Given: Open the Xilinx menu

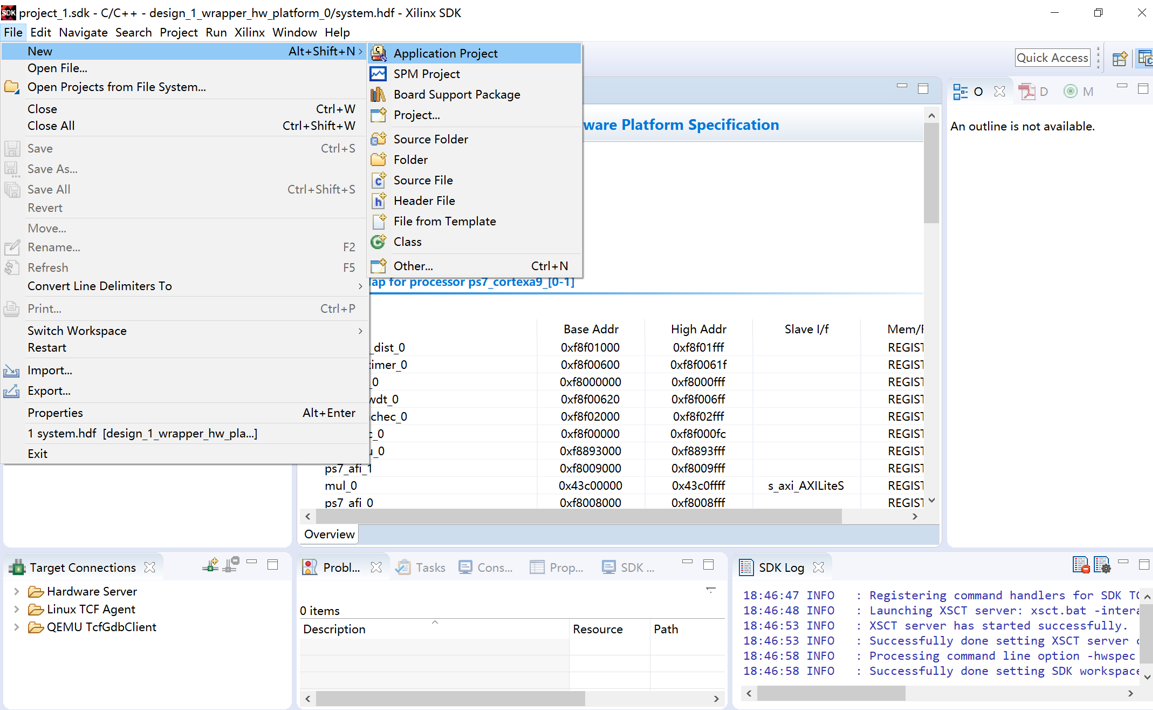Looking at the screenshot, I should tap(249, 32).
